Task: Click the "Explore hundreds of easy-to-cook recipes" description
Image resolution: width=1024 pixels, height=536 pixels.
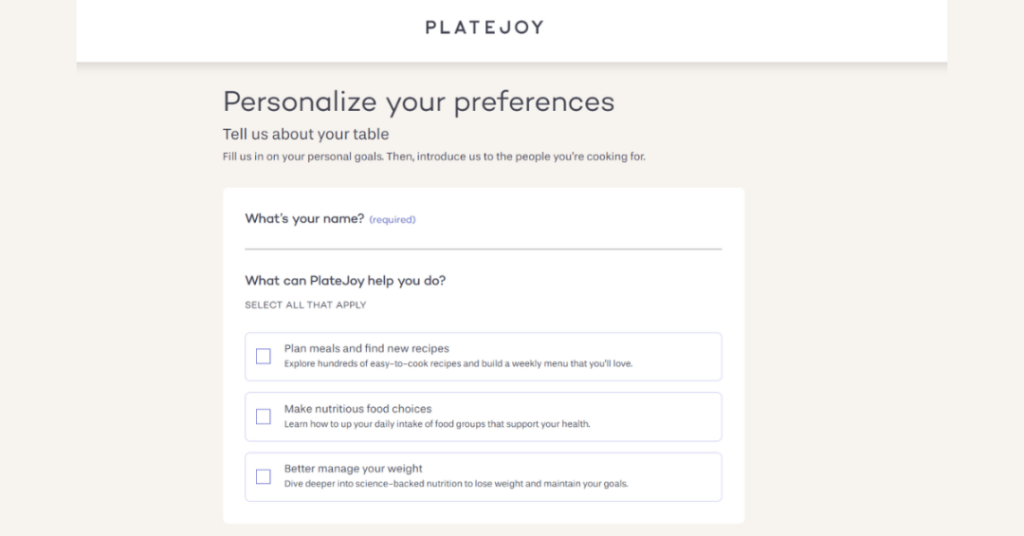Action: click(x=458, y=364)
